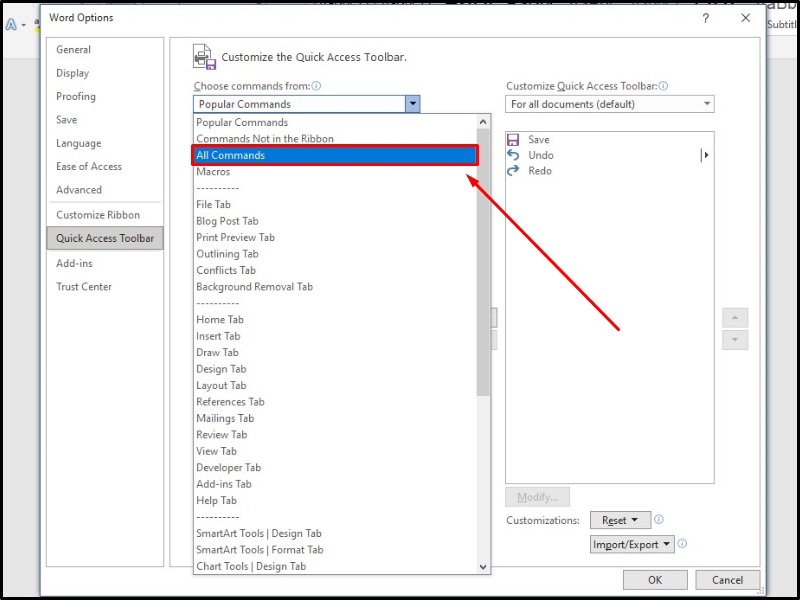
Task: Select Commands Not in the Ribbon
Action: tap(335, 139)
